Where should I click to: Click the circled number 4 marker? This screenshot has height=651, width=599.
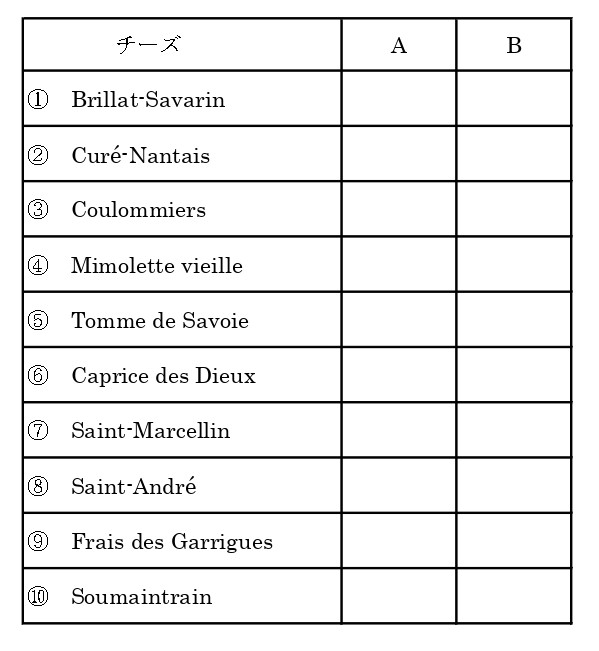[38, 265]
